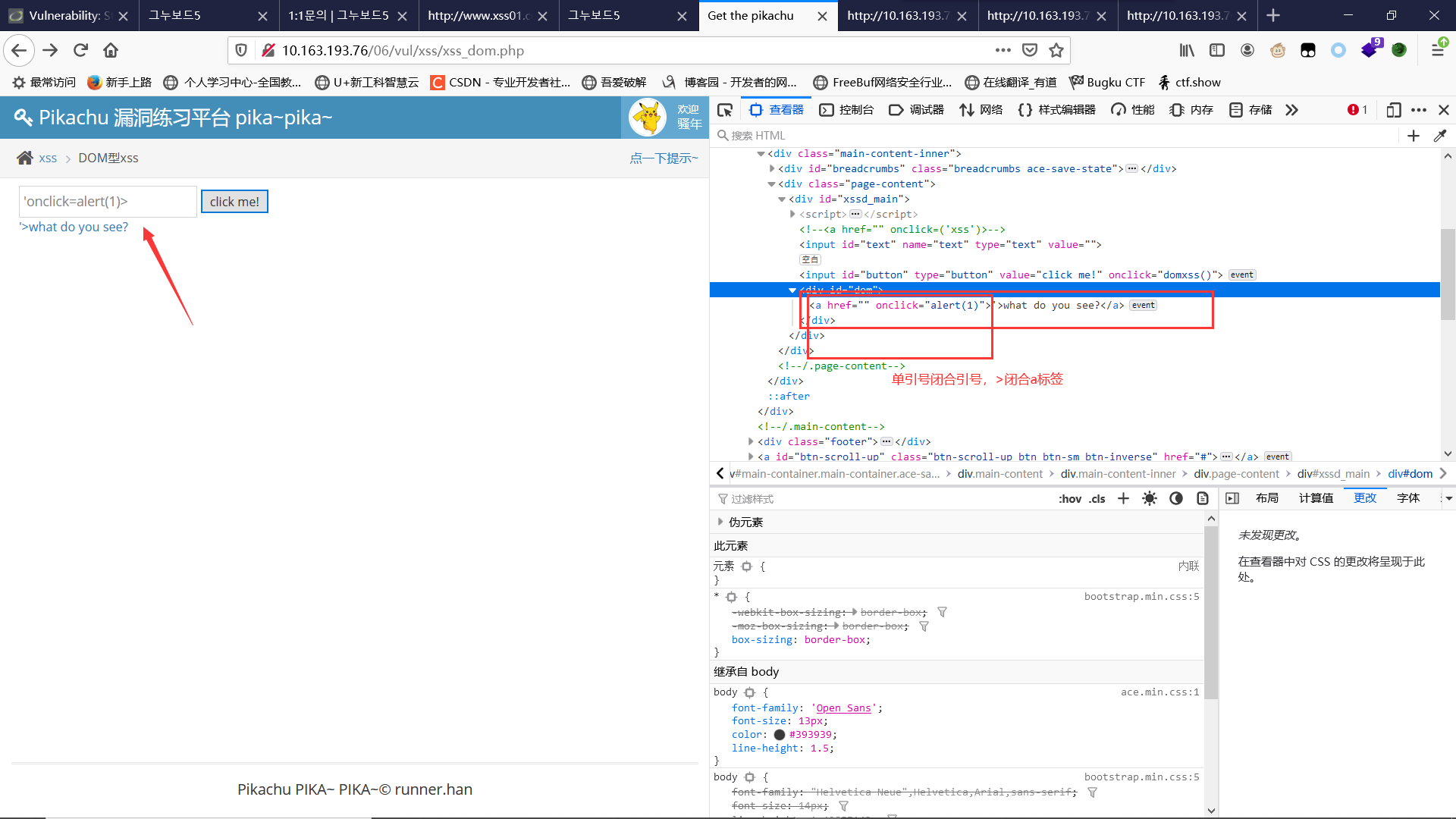Expand the breadcrumbs div node

point(771,169)
